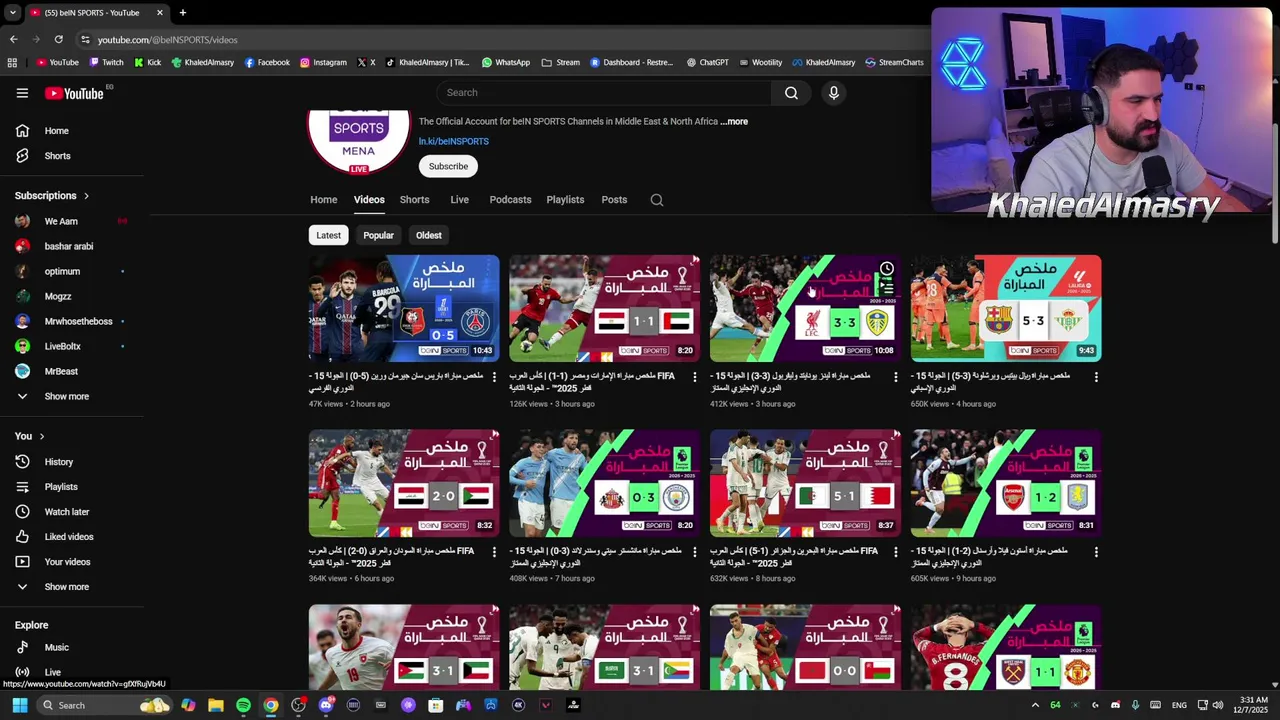Reload the page in Chrome
This screenshot has height=720, width=1280.
pyautogui.click(x=59, y=39)
